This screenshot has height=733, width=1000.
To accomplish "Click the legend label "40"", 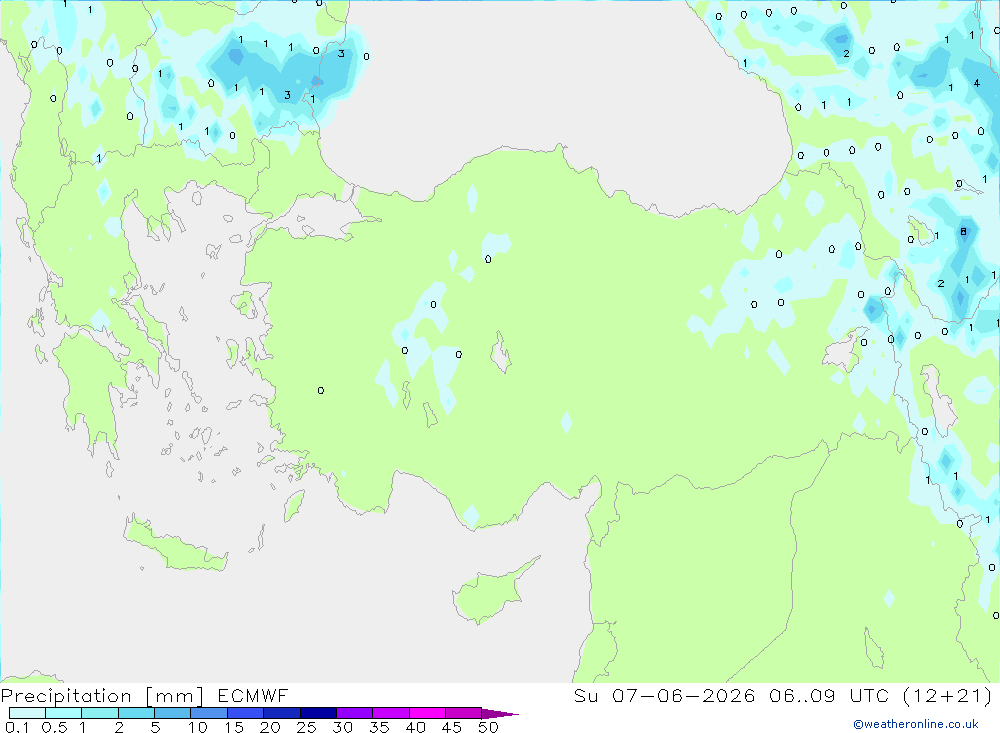I will click(x=416, y=727).
